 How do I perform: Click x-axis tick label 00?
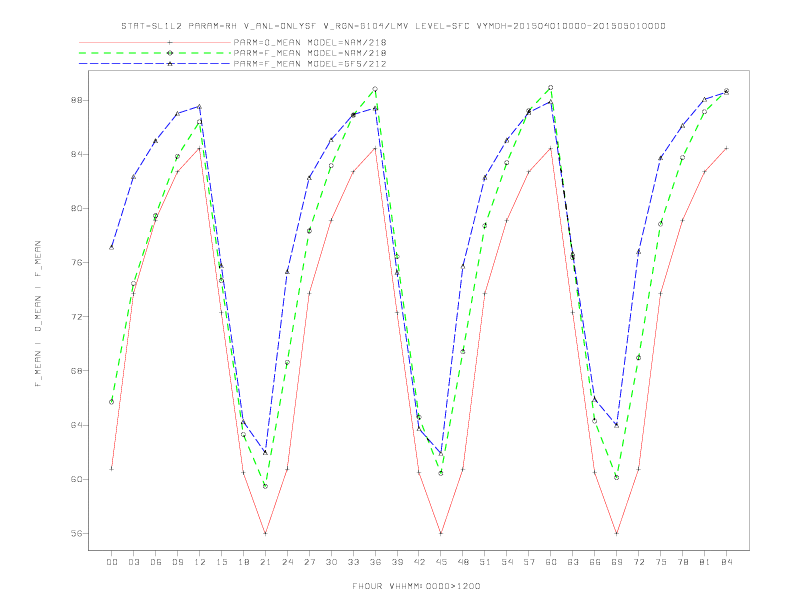pyautogui.click(x=112, y=562)
